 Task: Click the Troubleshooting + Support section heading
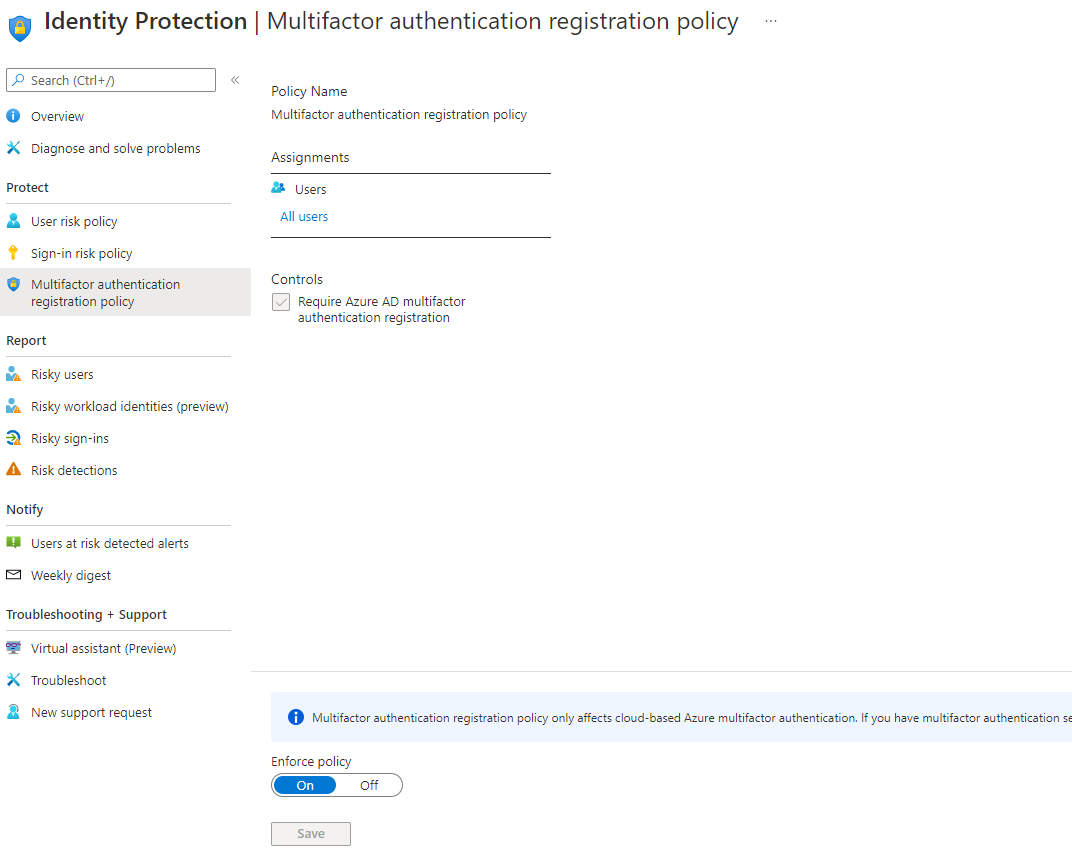click(86, 614)
